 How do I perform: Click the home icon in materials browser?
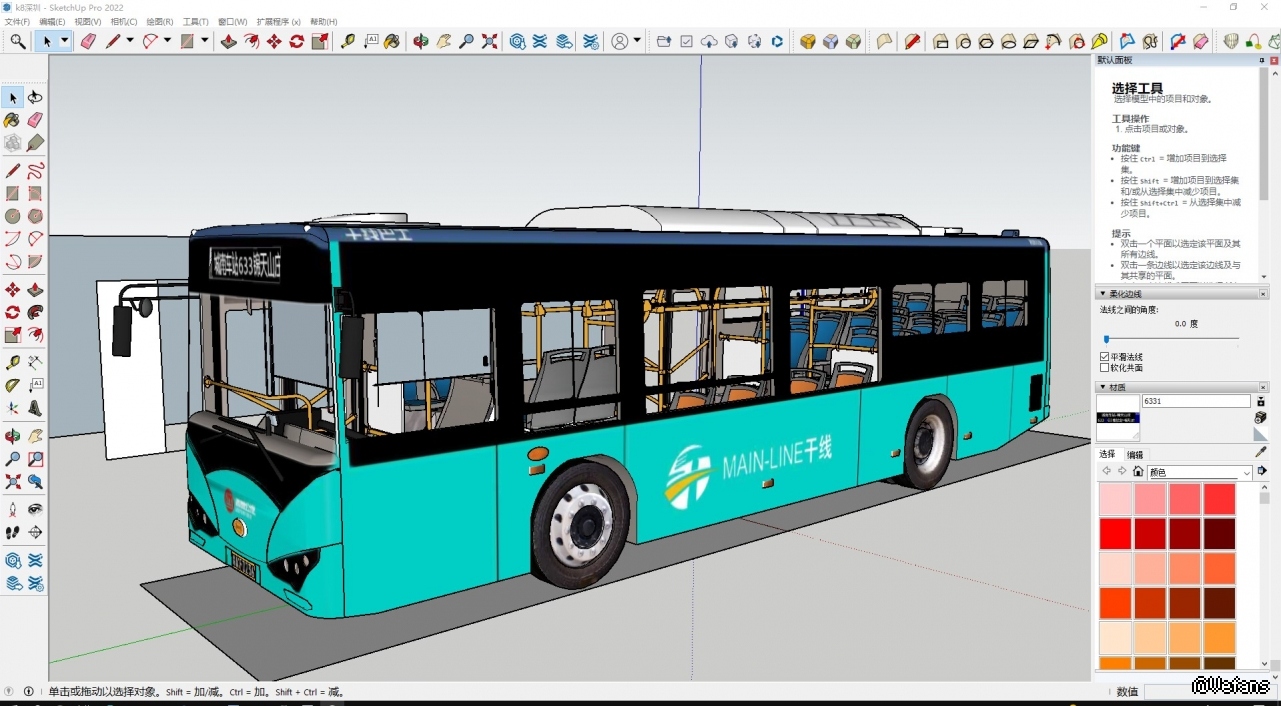pyautogui.click(x=1138, y=472)
